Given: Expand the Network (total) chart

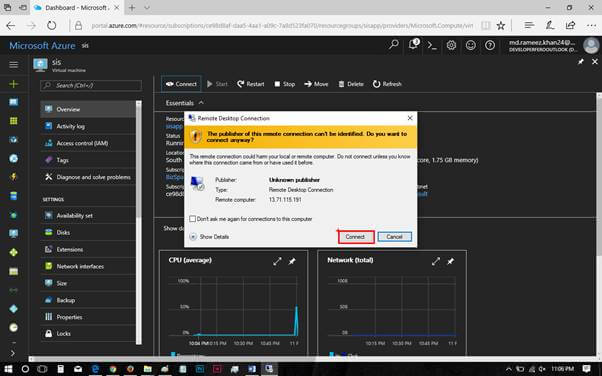Looking at the screenshot, I should (436, 262).
